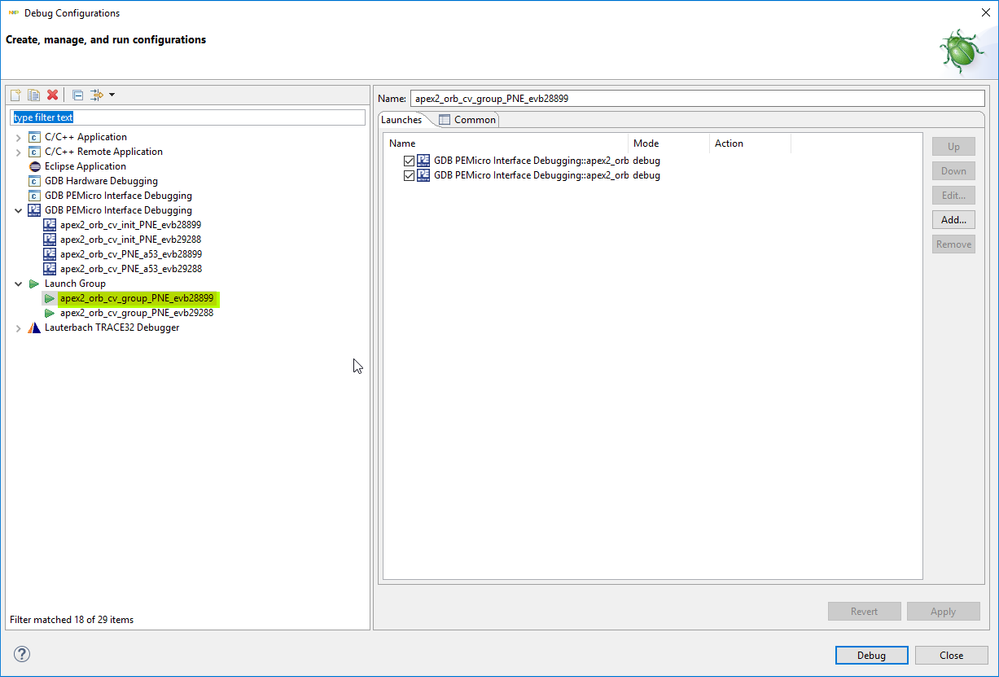Image resolution: width=999 pixels, height=677 pixels.
Task: Open the filter options dropdown arrow
Action: tap(111, 95)
